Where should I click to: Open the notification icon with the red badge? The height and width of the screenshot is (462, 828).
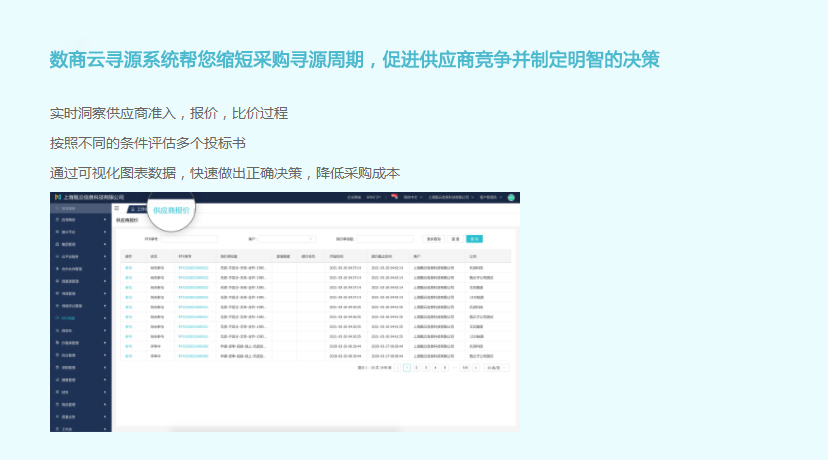(x=394, y=197)
